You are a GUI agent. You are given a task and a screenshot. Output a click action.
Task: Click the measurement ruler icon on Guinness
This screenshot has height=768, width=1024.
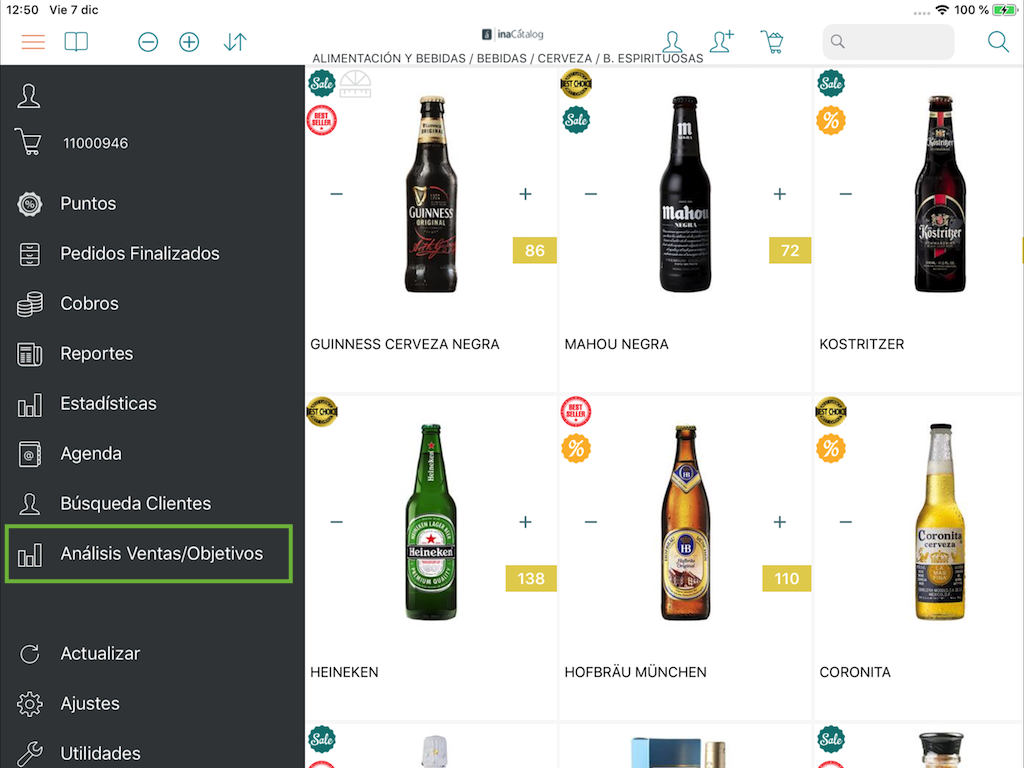point(356,84)
